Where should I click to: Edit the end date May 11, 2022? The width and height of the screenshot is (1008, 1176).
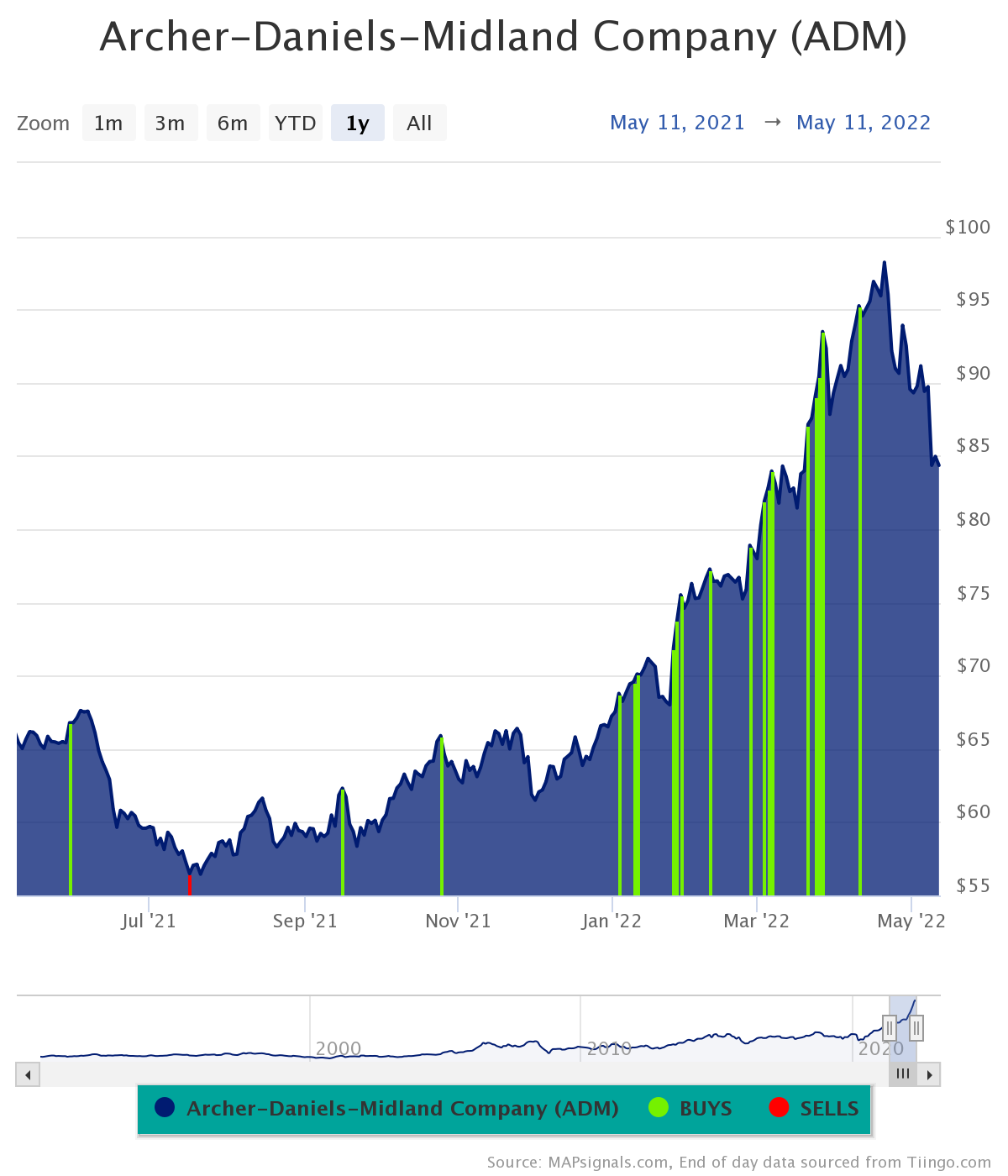click(864, 123)
